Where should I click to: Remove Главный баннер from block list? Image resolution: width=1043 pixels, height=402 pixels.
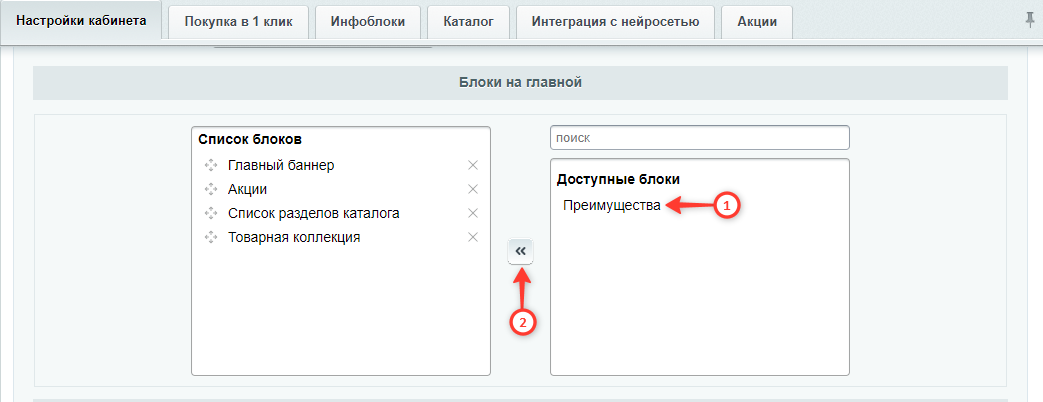(x=473, y=165)
